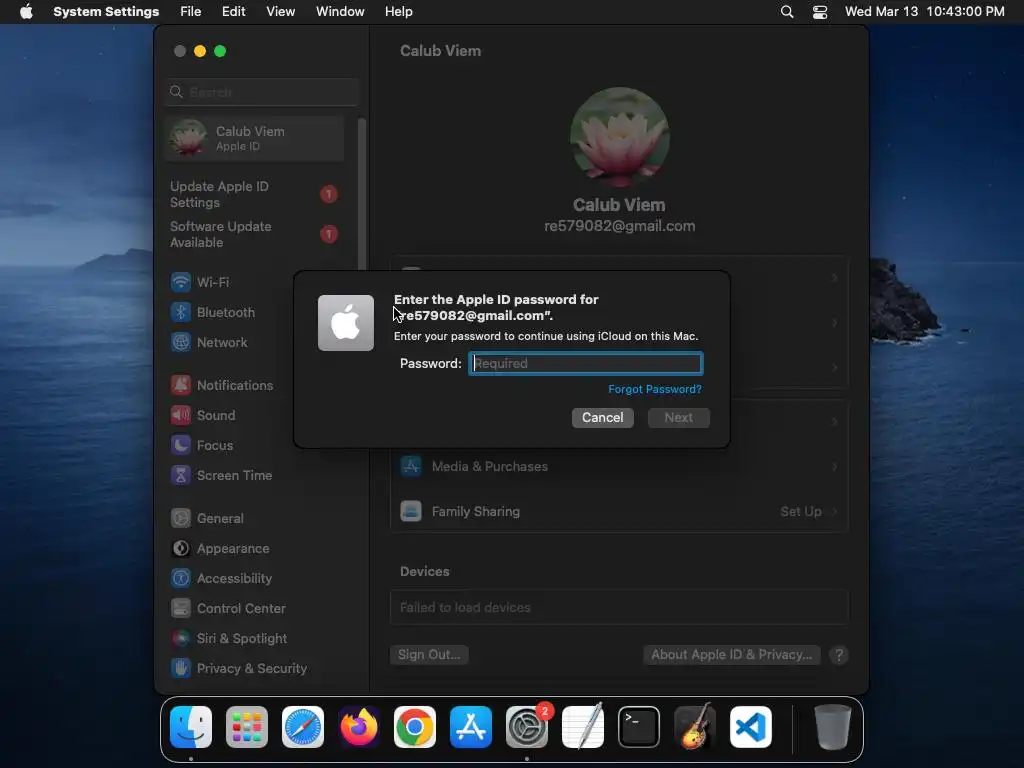Open the Window menu
Screen dimensions: 1024x768
[340, 12]
